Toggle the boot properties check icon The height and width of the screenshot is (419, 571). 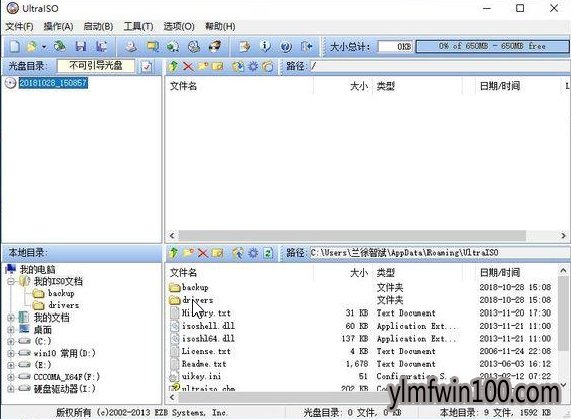[x=146, y=67]
